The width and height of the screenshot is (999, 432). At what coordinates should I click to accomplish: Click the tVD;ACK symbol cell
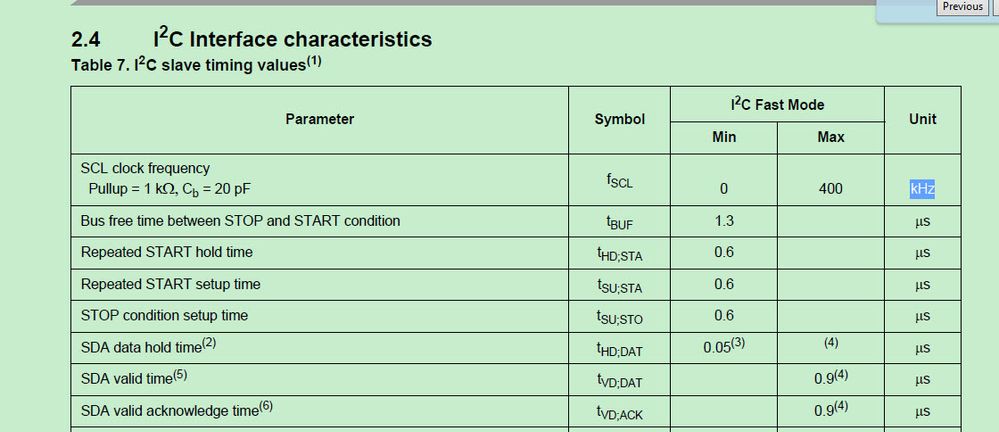(619, 412)
